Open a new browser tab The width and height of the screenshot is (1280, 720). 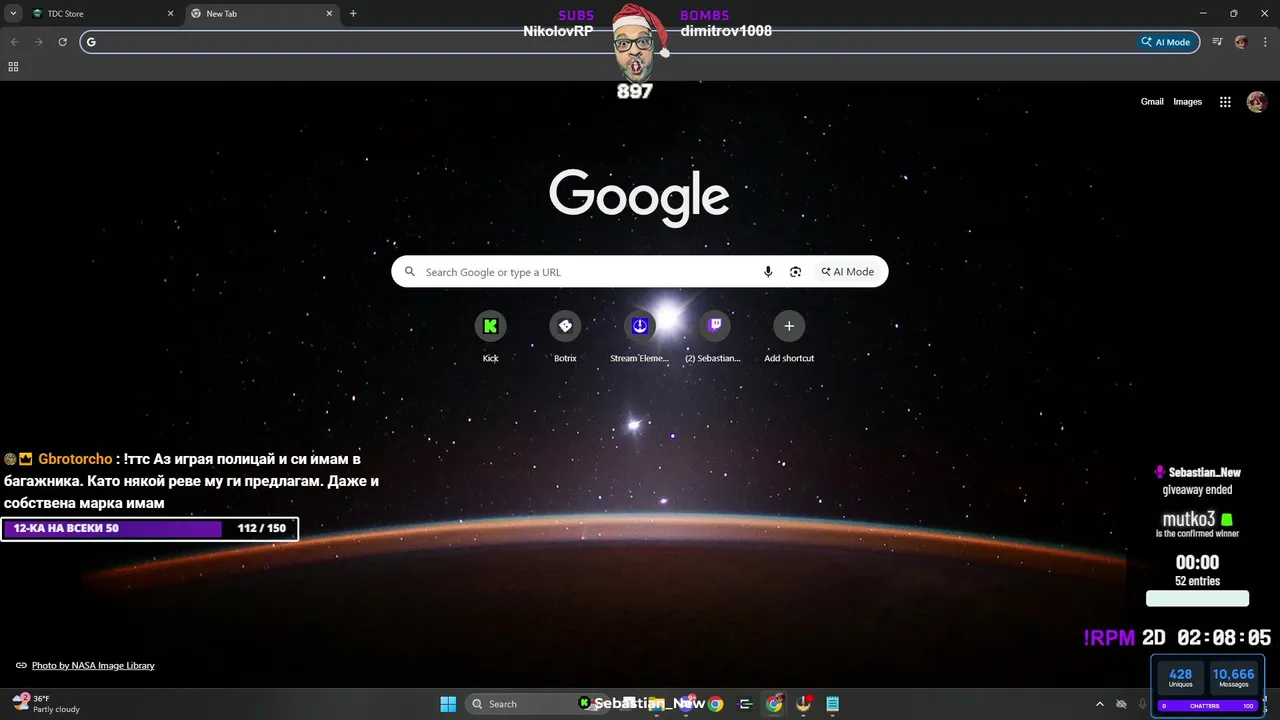pos(353,14)
